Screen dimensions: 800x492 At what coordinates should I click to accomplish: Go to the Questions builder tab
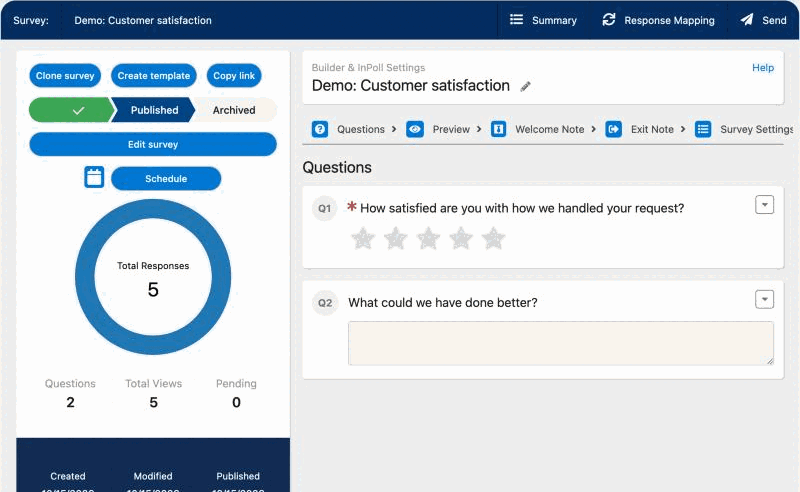(361, 129)
